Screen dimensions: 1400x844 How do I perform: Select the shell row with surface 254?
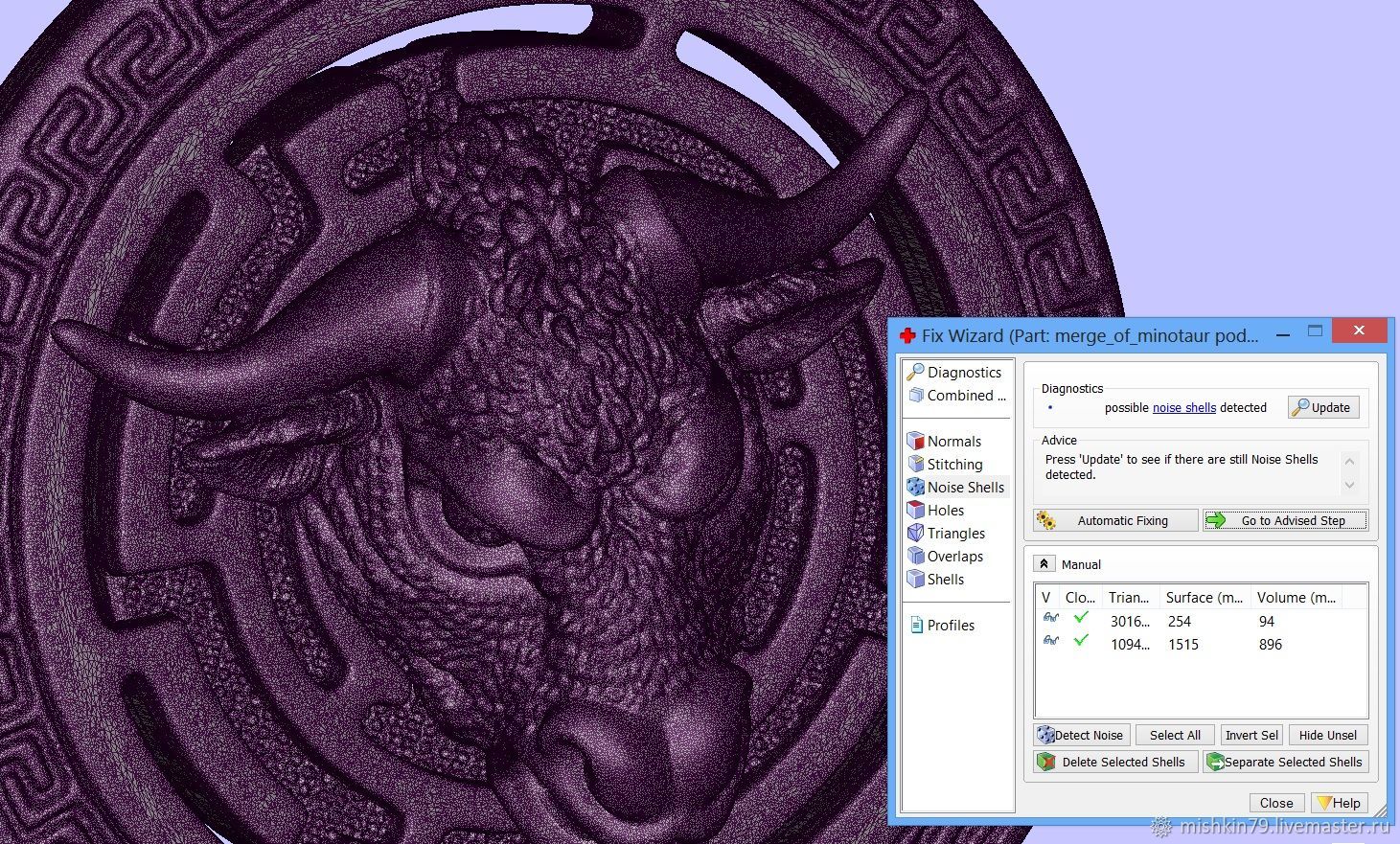(1201, 621)
